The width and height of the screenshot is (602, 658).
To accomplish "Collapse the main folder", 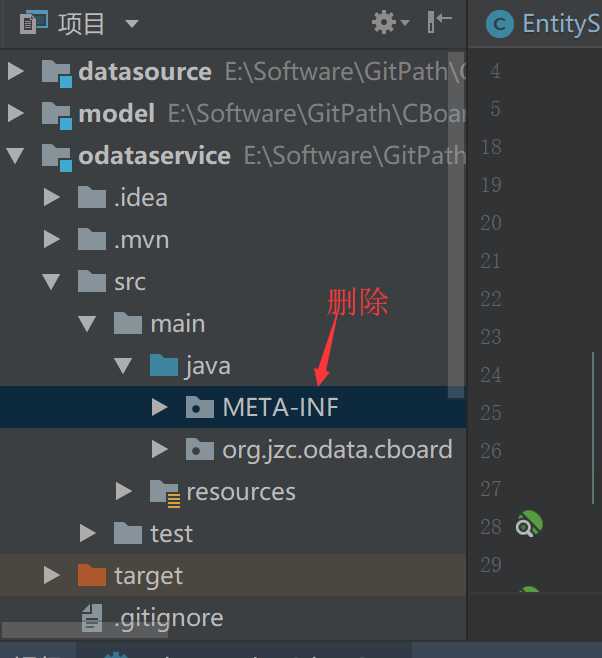I will [87, 324].
